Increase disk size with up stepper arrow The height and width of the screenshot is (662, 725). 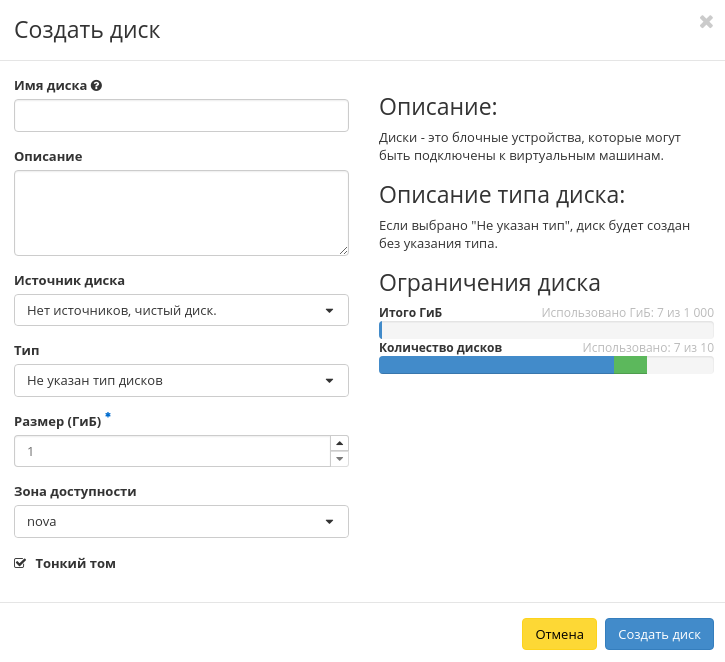tap(339, 443)
